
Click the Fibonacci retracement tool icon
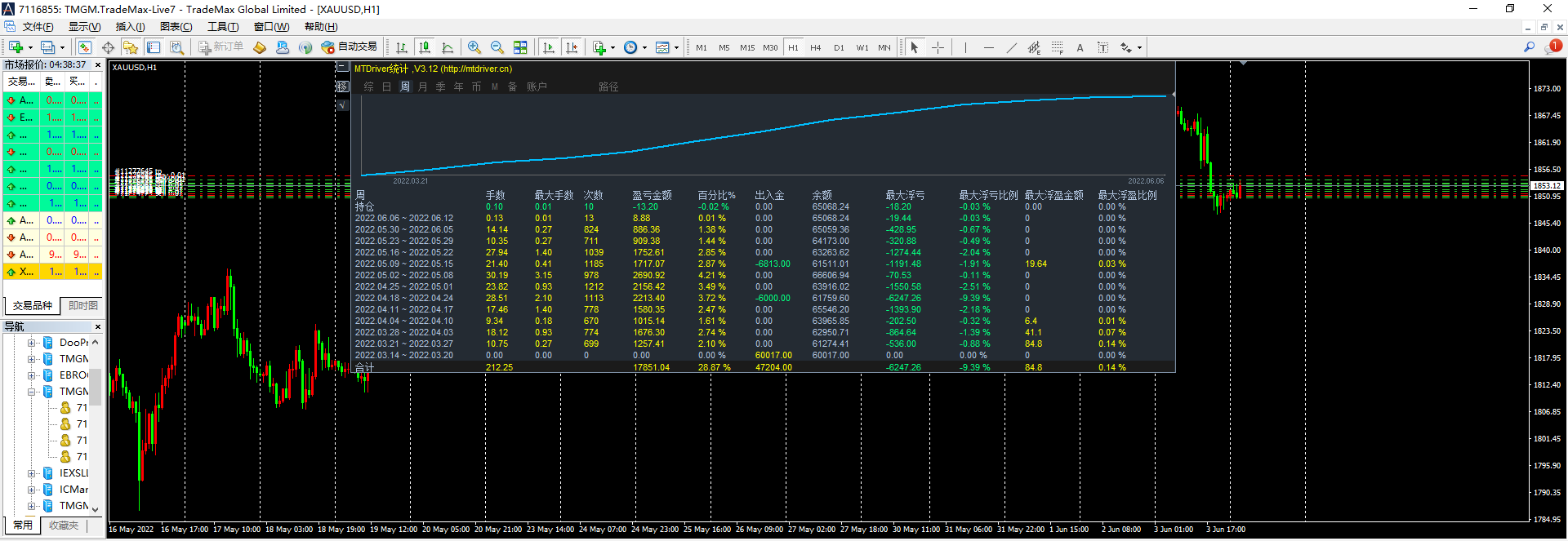coord(1057,47)
